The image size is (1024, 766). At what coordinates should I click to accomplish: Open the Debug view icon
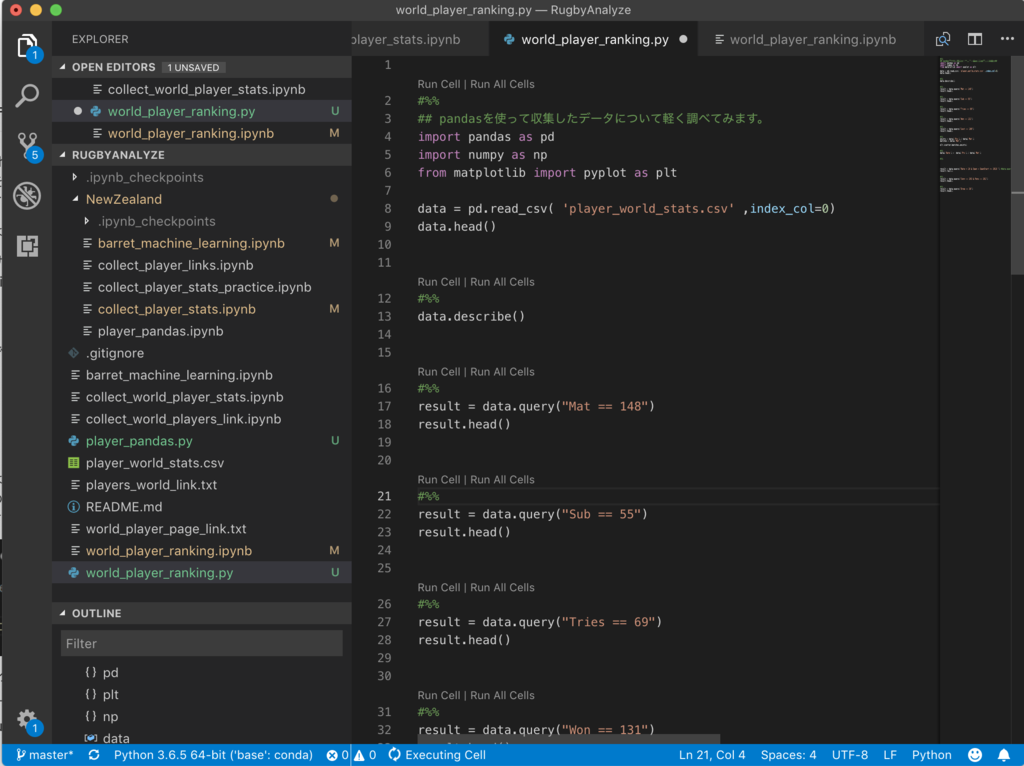pyautogui.click(x=27, y=196)
